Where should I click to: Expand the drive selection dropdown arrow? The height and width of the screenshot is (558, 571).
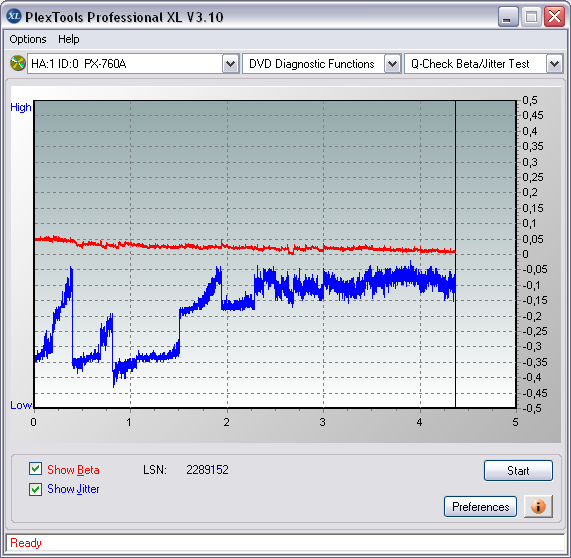pos(230,64)
